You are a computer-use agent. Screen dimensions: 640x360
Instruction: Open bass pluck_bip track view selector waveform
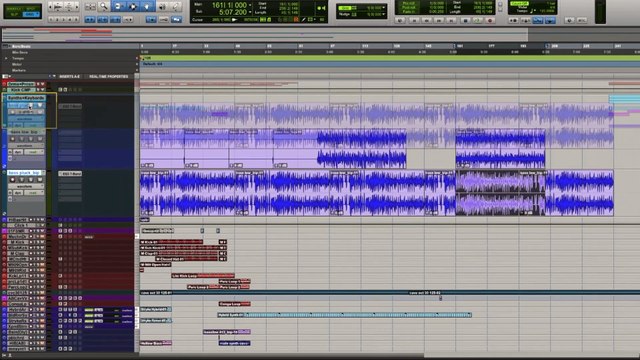[x=25, y=186]
